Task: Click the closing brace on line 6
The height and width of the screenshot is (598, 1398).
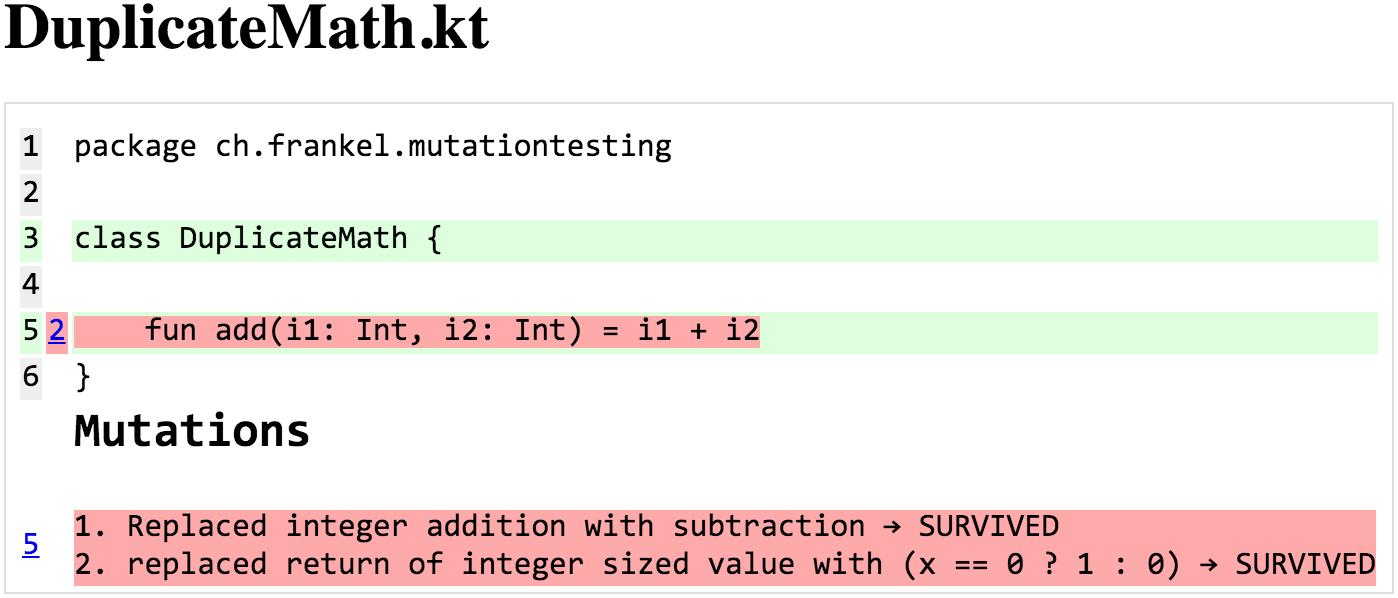Action: click(83, 377)
